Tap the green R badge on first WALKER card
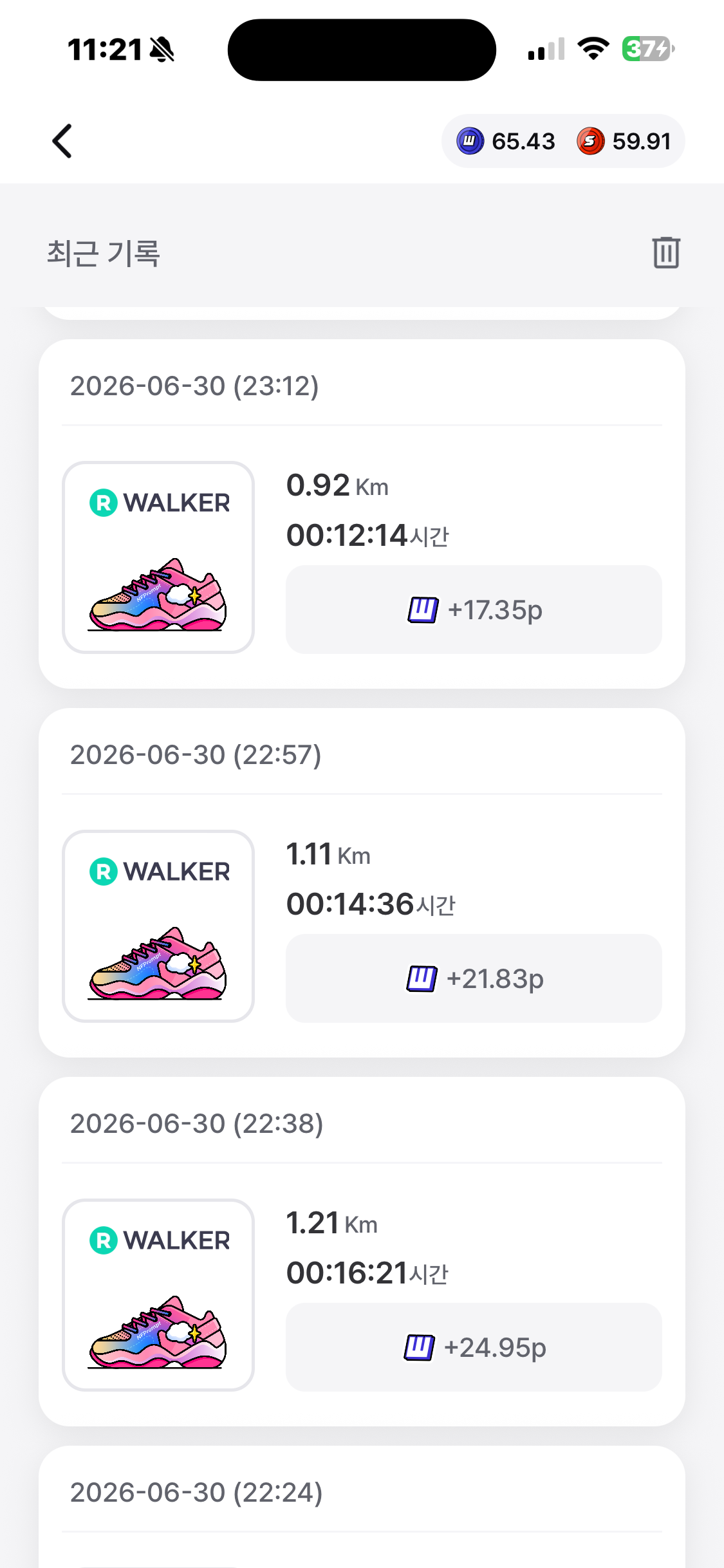The image size is (724, 1568). [x=104, y=503]
